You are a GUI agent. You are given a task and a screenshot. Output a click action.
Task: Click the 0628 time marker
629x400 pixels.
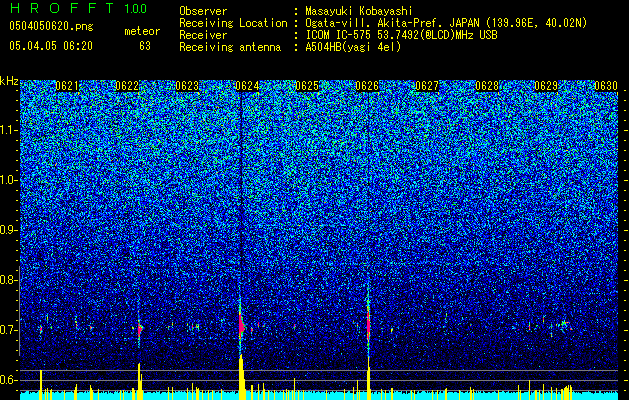click(x=487, y=86)
